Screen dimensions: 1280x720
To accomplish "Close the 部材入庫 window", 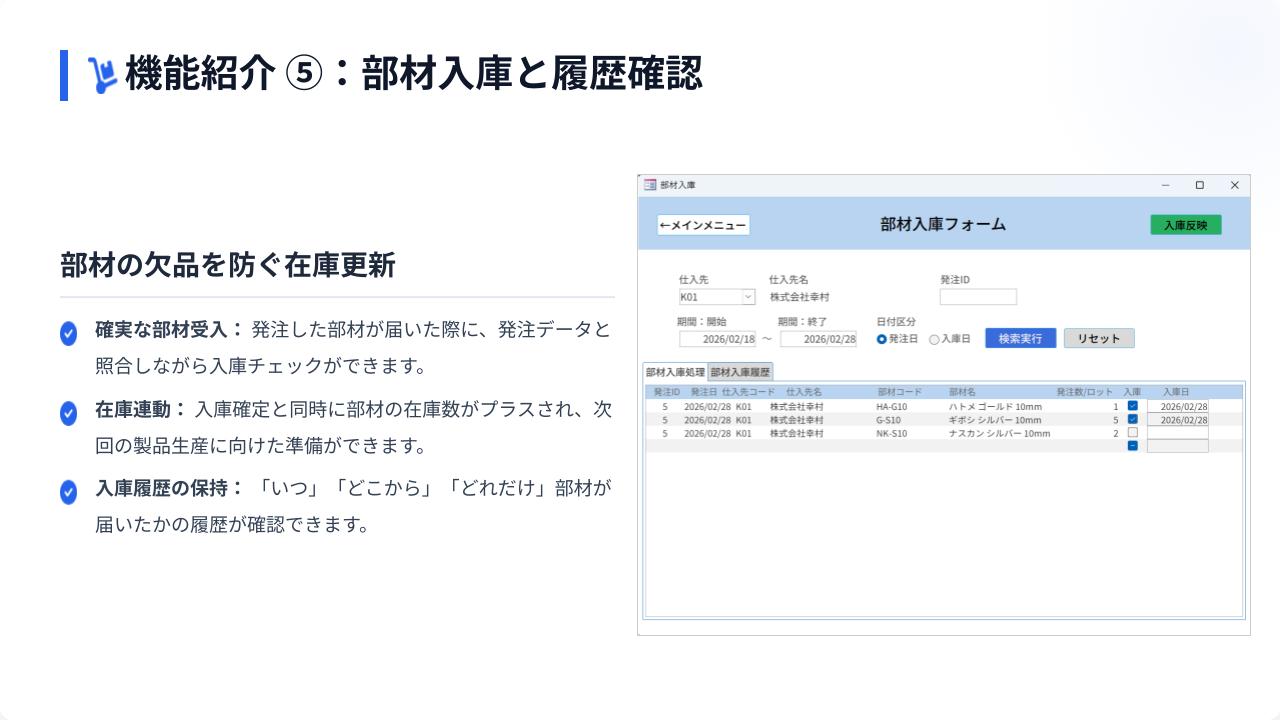I will click(1234, 185).
